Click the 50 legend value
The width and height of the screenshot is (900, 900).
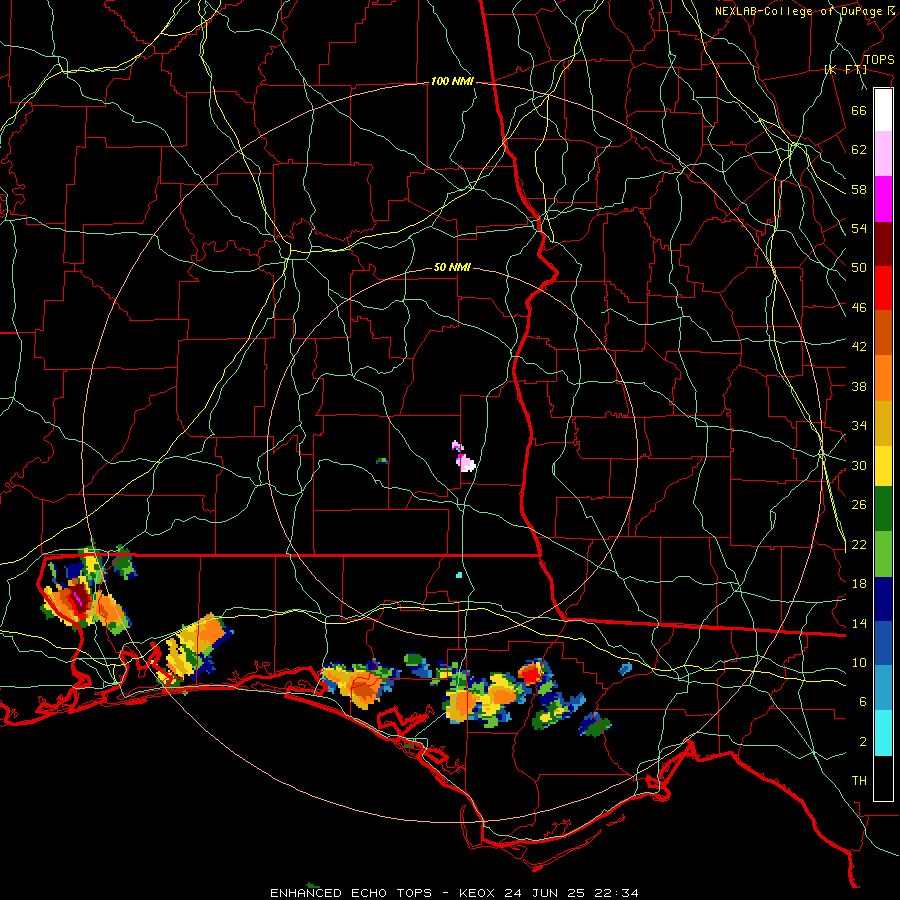(859, 268)
